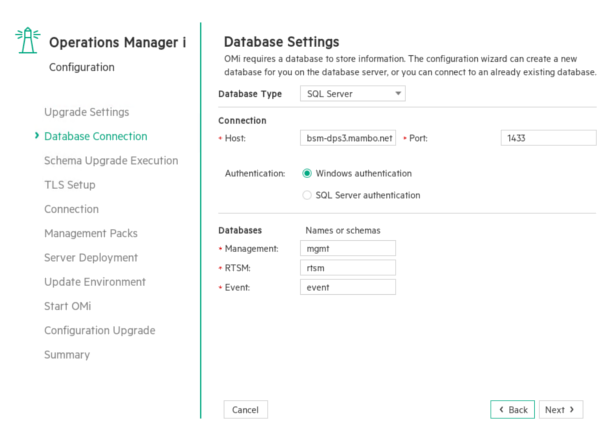Screen dimensions: 610x441
Task: Click the Databases section label
Action: coord(240,231)
